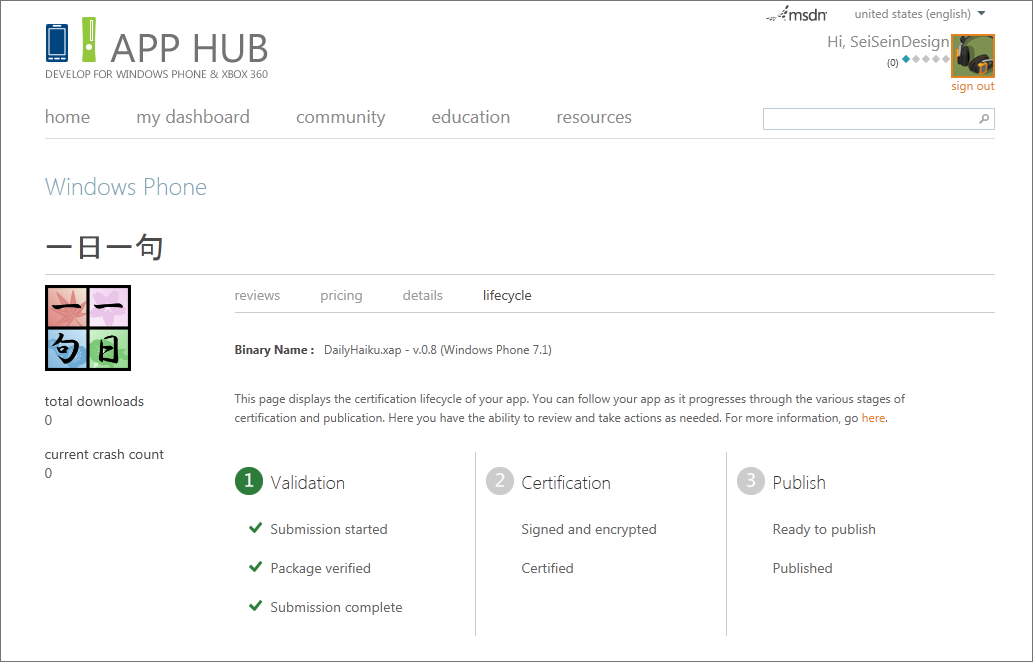Open the education navigation item
Screen dimensions: 1033x662
470,117
